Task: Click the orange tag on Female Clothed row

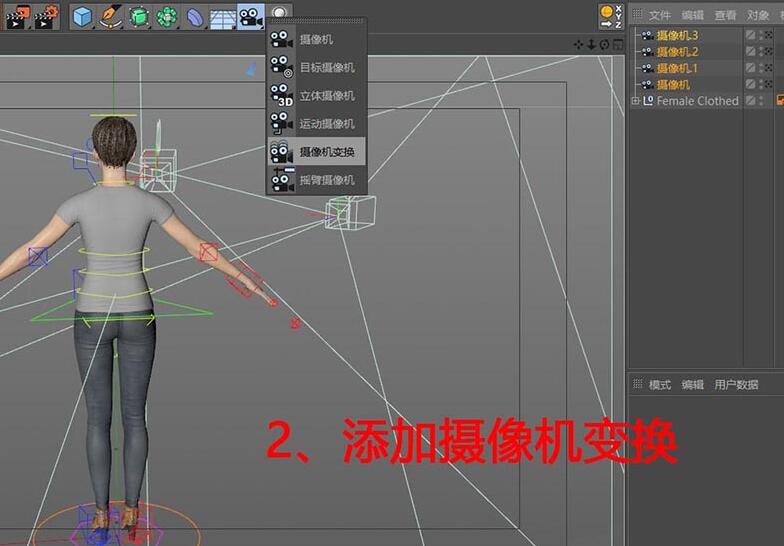Action: click(780, 100)
